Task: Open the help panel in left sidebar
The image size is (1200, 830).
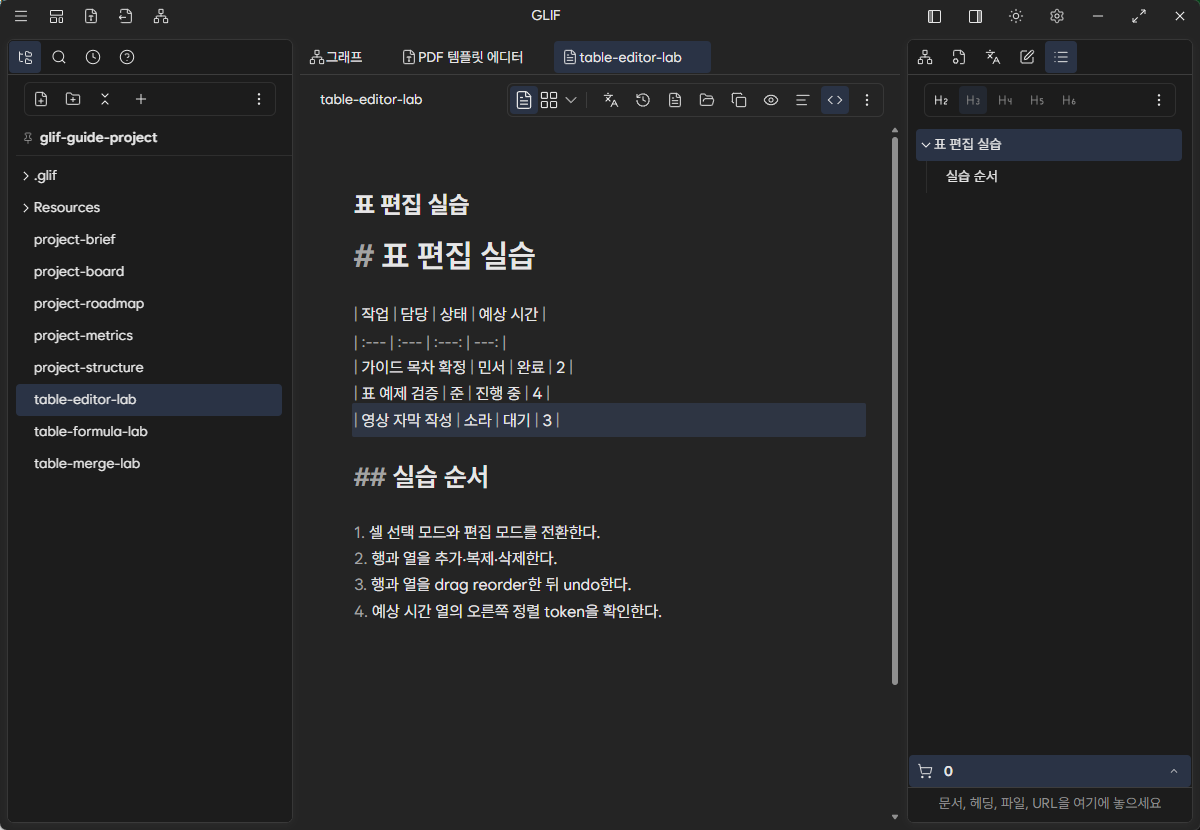Action: pyautogui.click(x=127, y=57)
